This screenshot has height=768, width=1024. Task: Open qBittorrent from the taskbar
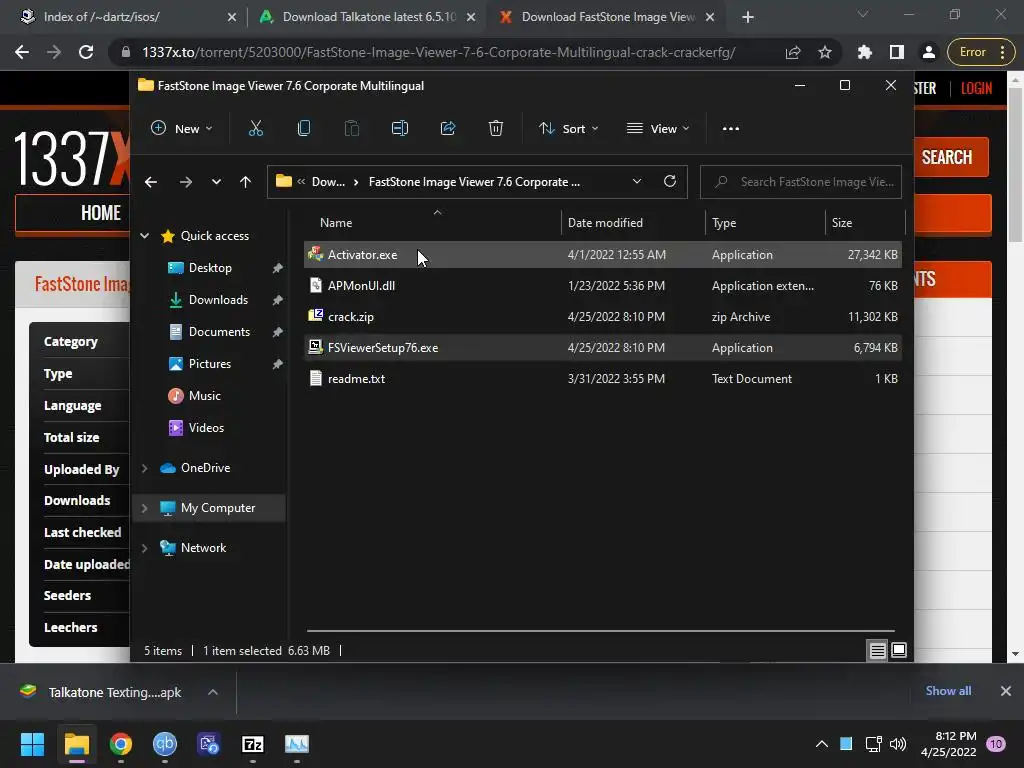tap(165, 744)
